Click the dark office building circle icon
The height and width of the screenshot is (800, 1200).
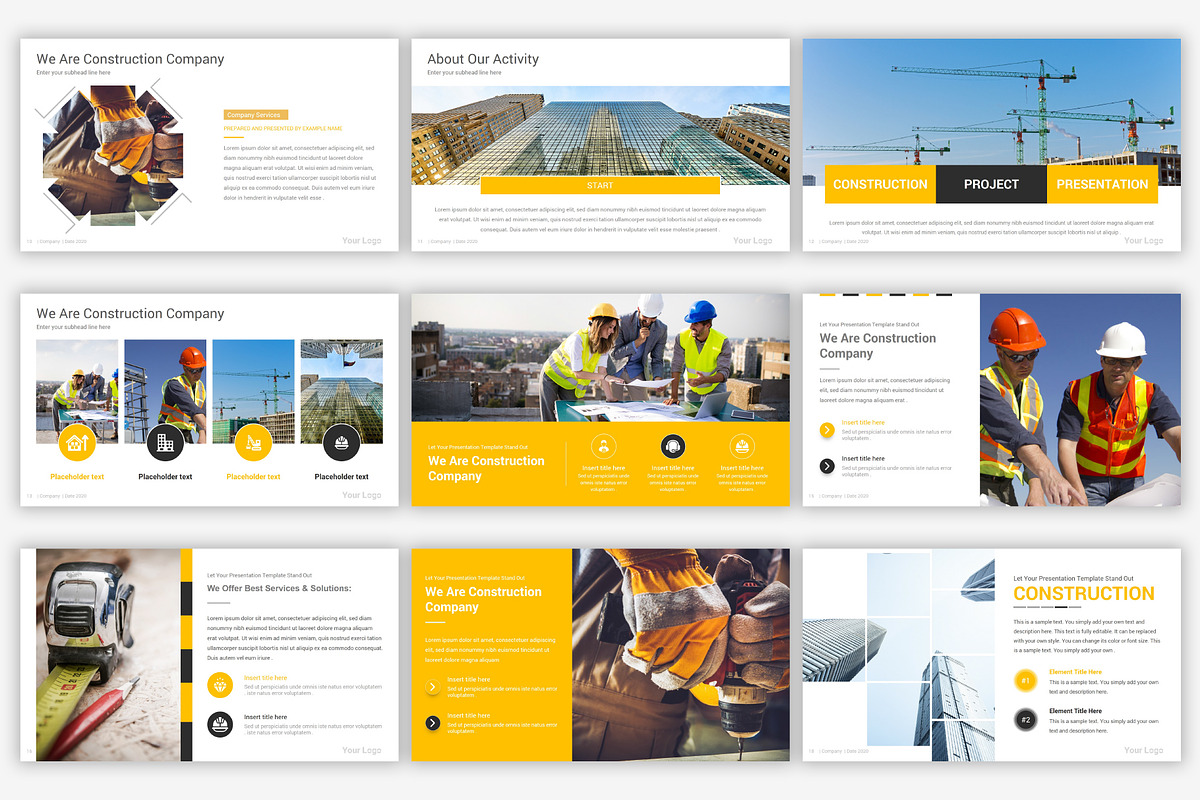tap(165, 441)
